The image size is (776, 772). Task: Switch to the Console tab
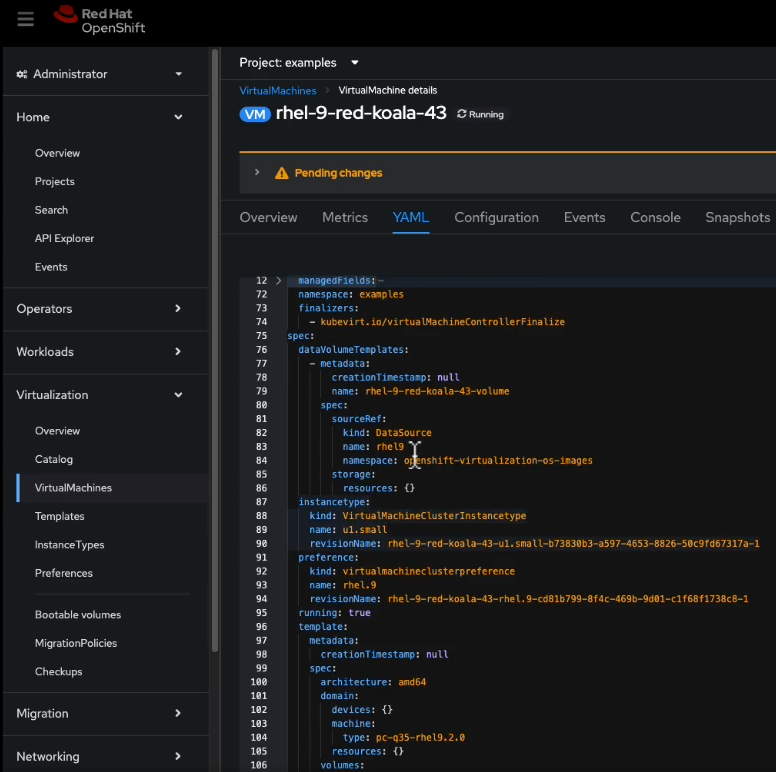(x=655, y=218)
